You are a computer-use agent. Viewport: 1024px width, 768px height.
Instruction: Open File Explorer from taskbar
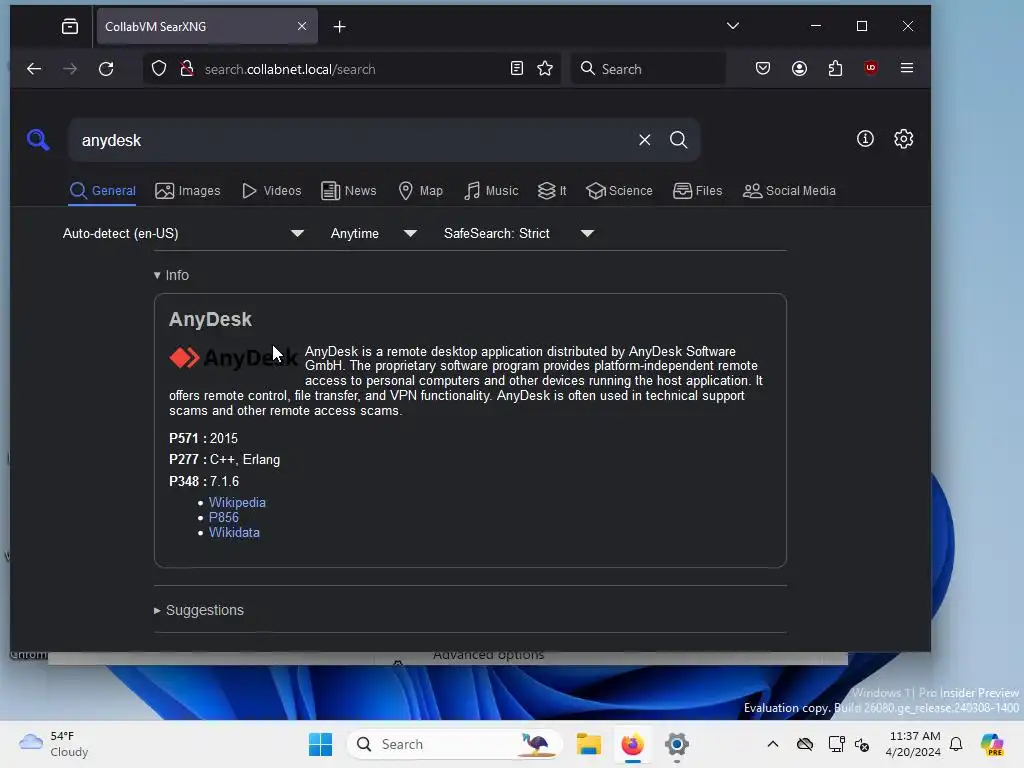click(588, 744)
